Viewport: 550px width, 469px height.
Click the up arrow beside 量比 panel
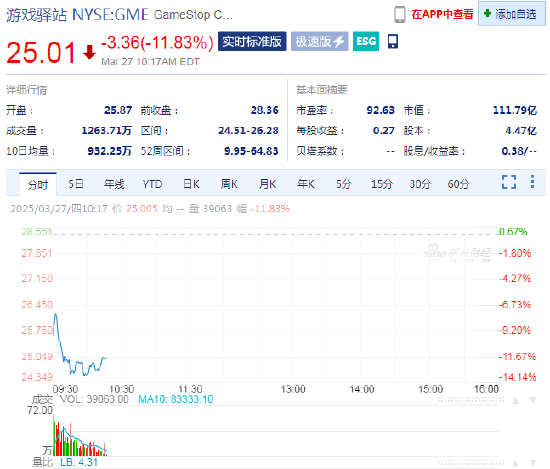tap(515, 463)
